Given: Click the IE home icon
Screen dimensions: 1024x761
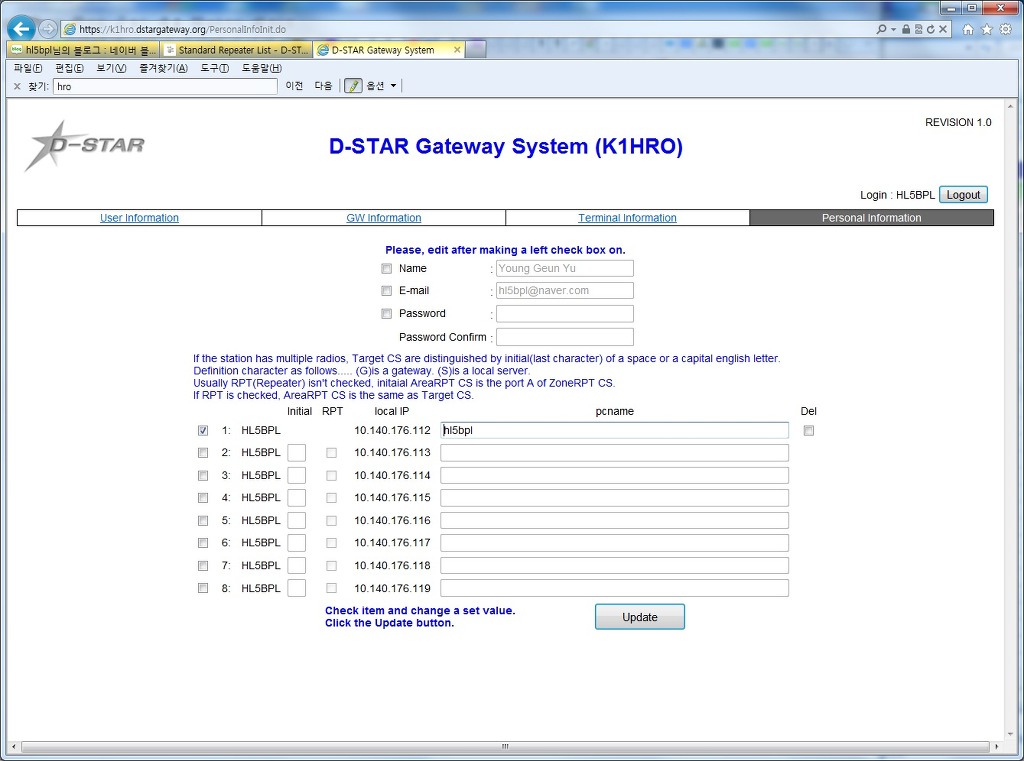Looking at the screenshot, I should click(x=968, y=29).
